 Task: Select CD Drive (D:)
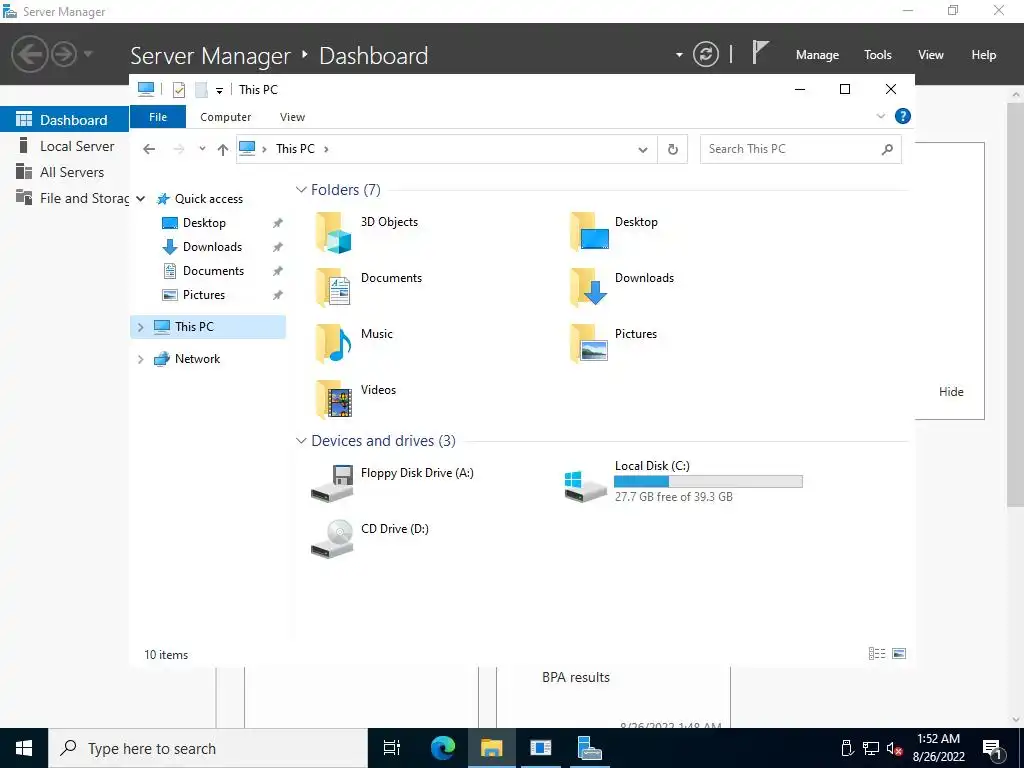coord(370,539)
